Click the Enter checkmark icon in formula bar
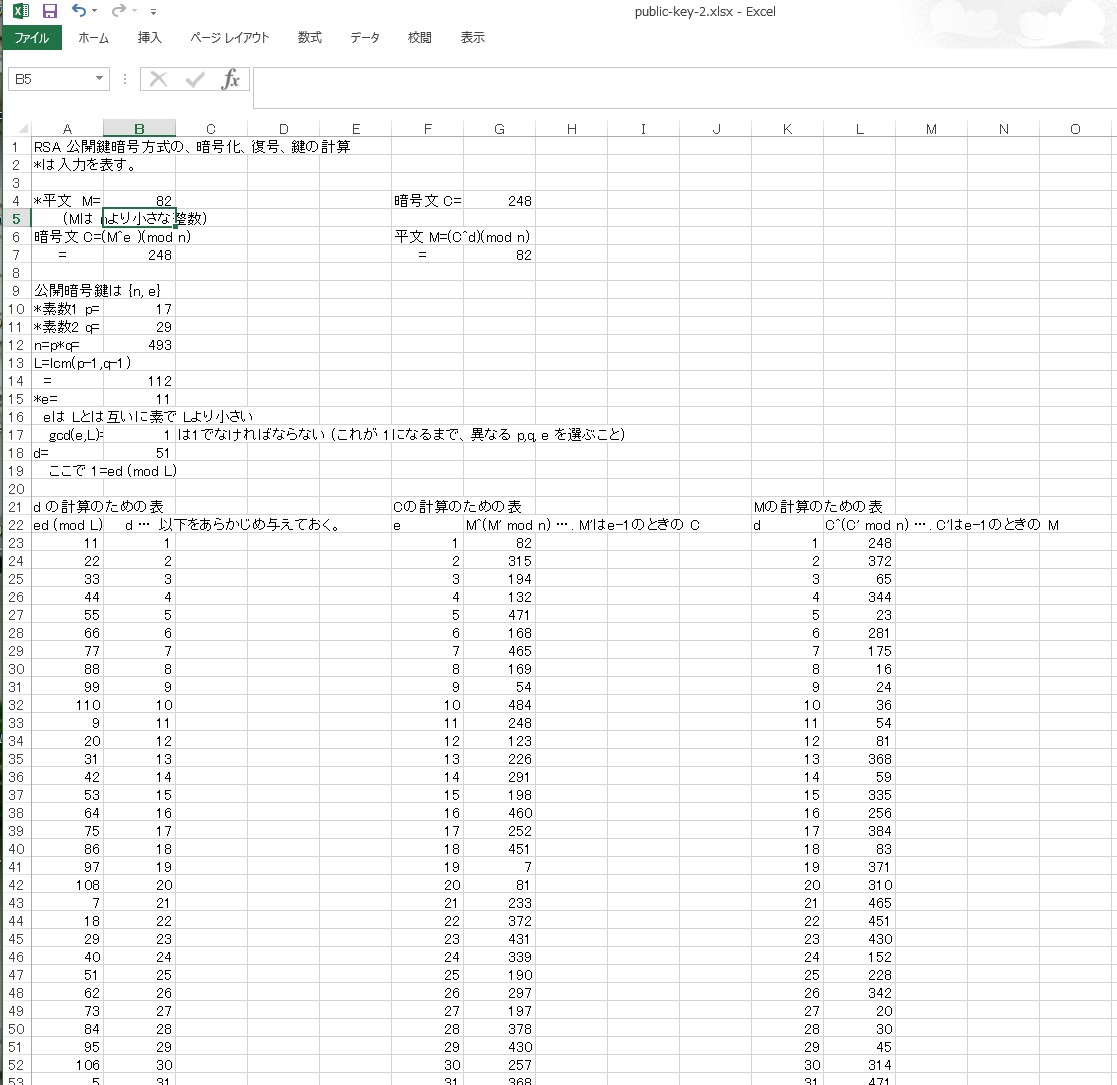Image resolution: width=1117 pixels, height=1085 pixels. tap(195, 79)
